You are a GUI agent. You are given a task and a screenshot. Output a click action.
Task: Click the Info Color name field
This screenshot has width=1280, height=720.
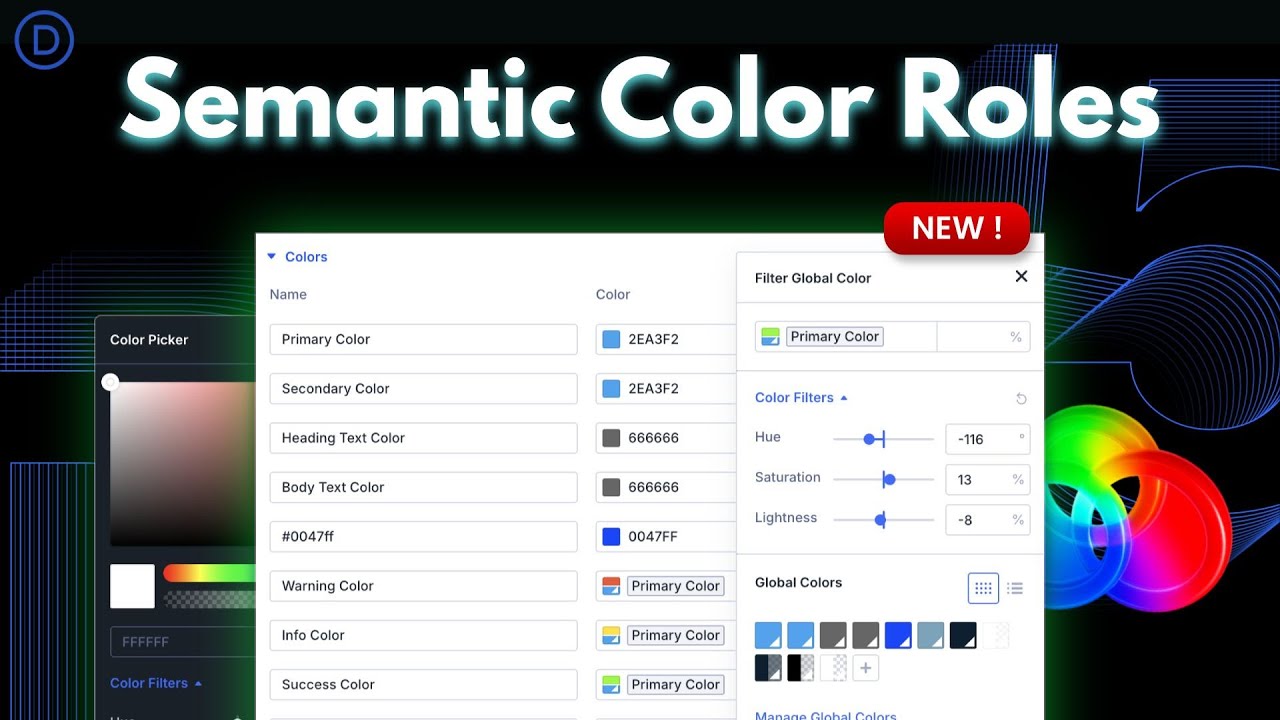pos(424,635)
